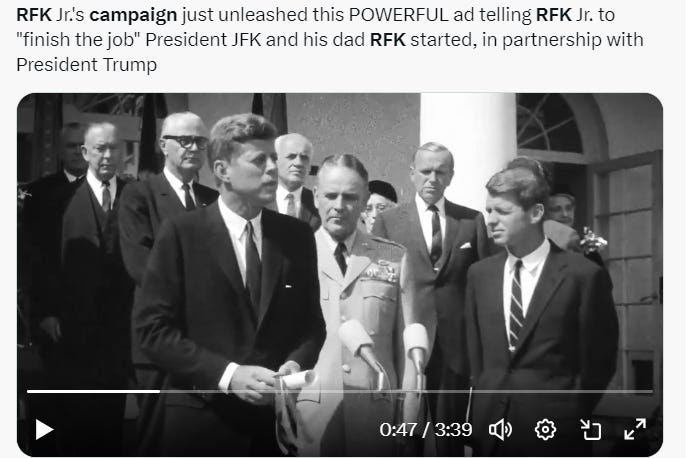688x458 pixels.
Task: Click the words "President Trump" ending the post
Action: [x=86, y=64]
